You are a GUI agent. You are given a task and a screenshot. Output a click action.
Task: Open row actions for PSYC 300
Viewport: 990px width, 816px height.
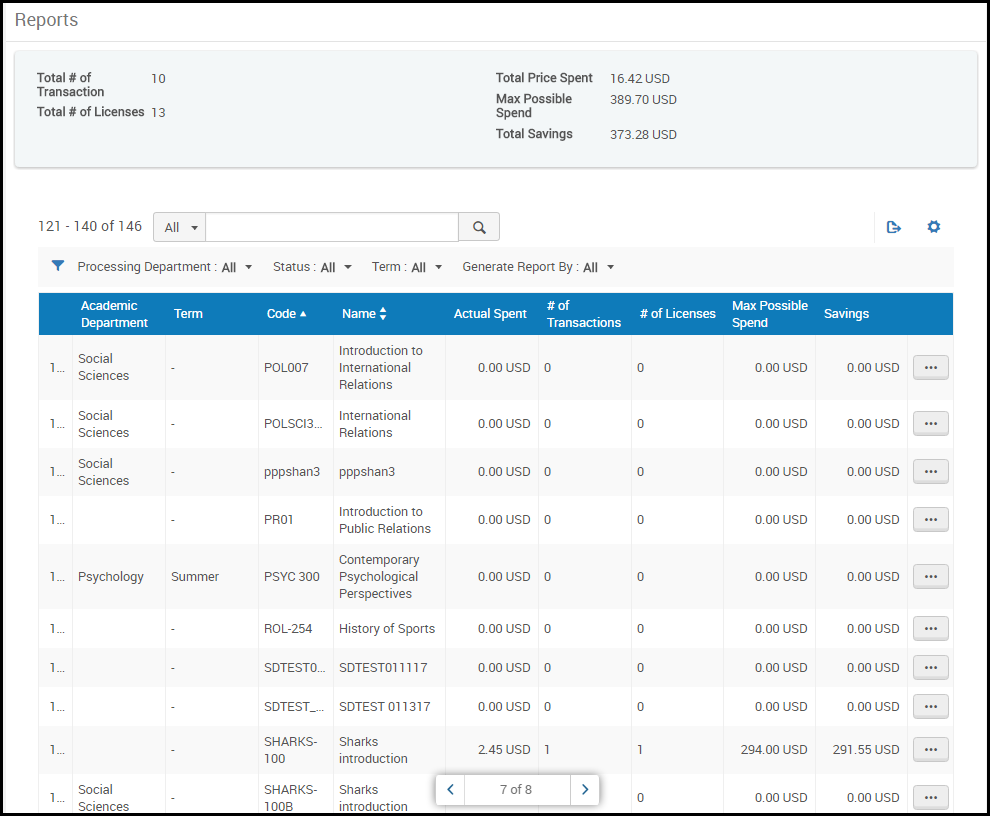tap(931, 577)
